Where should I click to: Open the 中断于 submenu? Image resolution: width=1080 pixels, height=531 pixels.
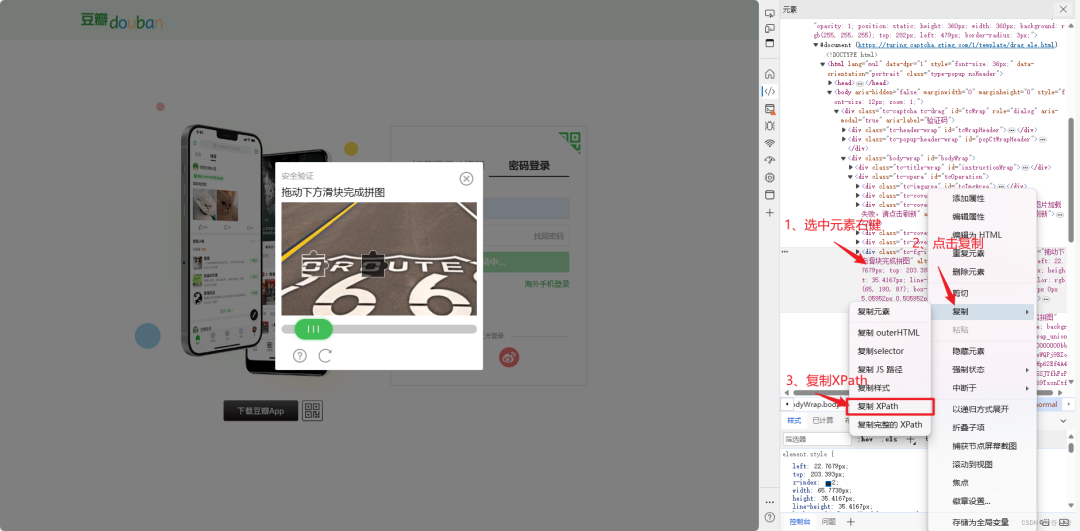982,388
